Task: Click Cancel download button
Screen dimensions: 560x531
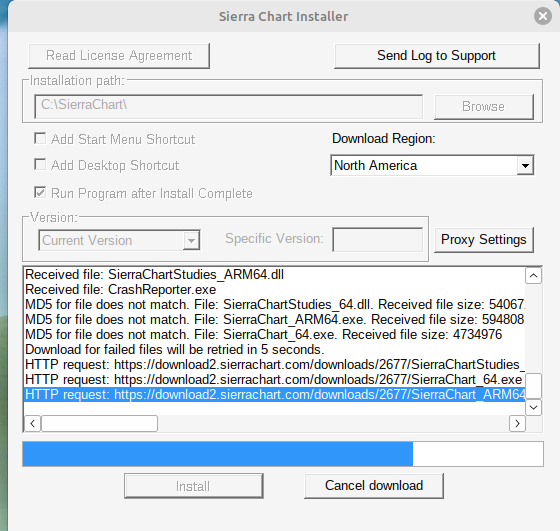Action: [x=374, y=486]
